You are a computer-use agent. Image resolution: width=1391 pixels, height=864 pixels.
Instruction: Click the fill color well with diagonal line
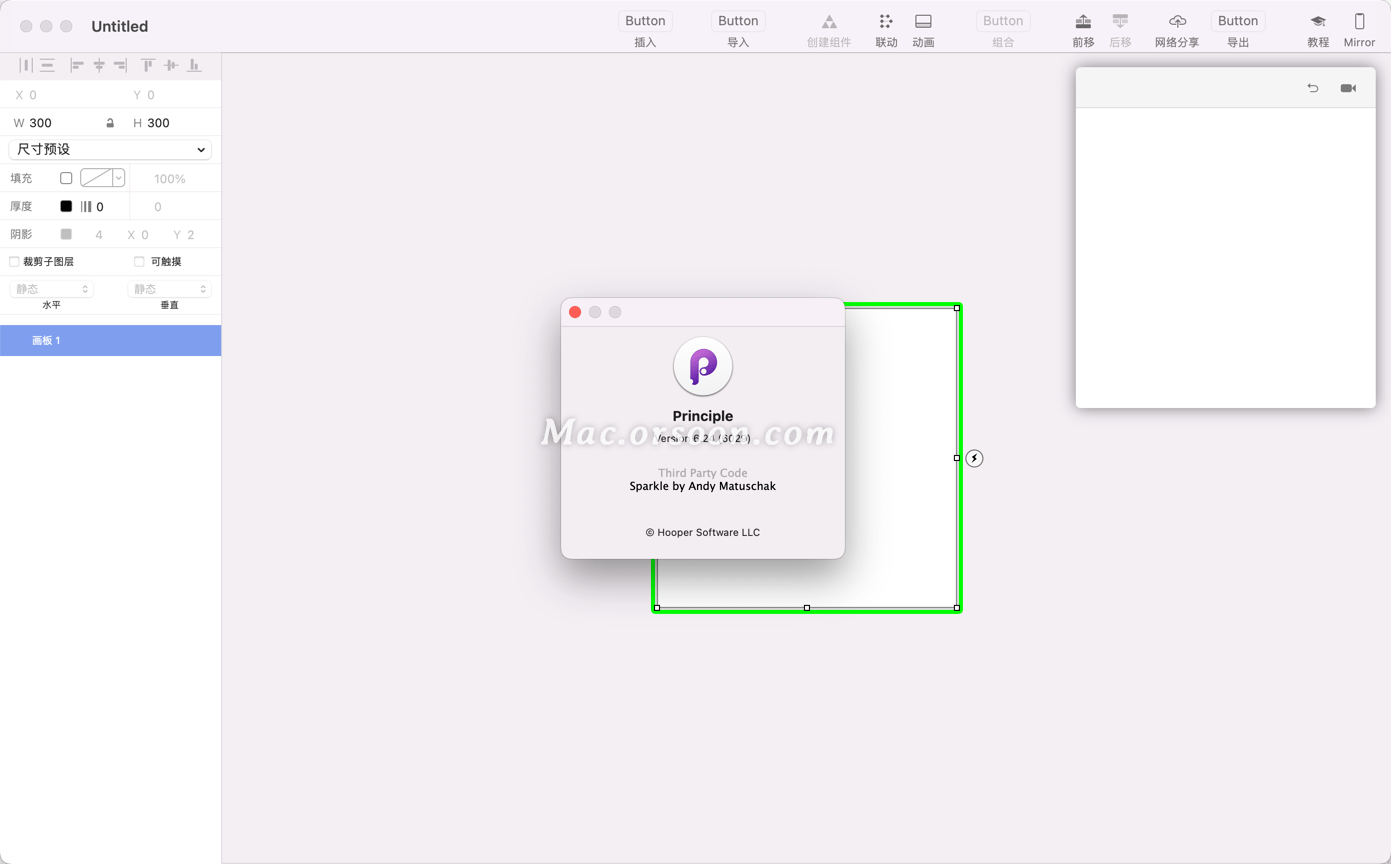coord(96,178)
